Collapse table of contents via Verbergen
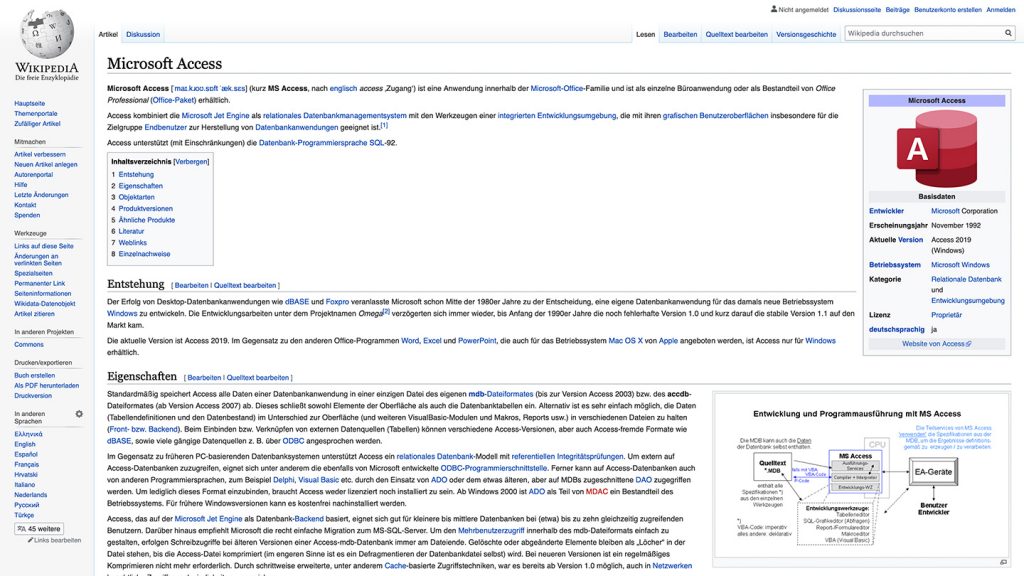 click(x=191, y=161)
